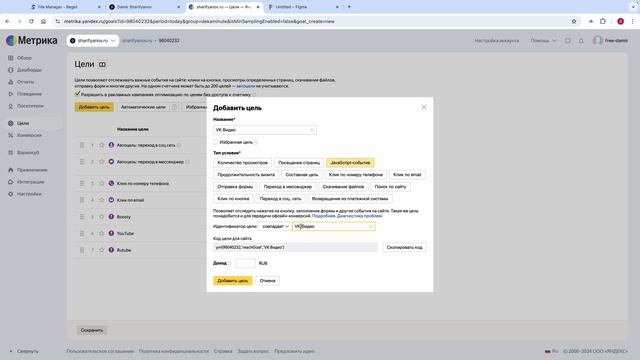
Task: Open the browser extensions puzzle icon
Action: (x=603, y=21)
